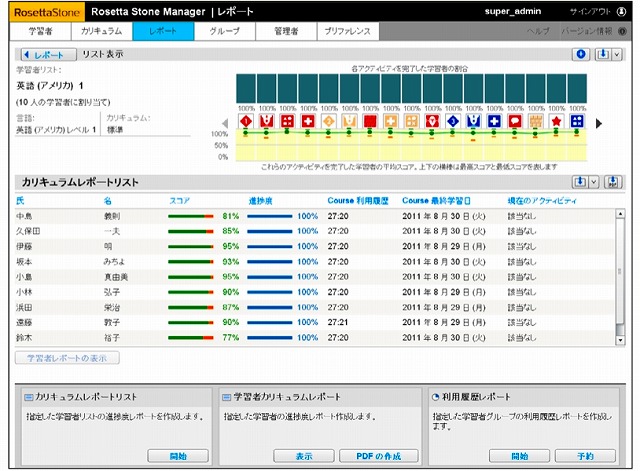Select the orange V-shaped activity icon

pyautogui.click(x=349, y=121)
